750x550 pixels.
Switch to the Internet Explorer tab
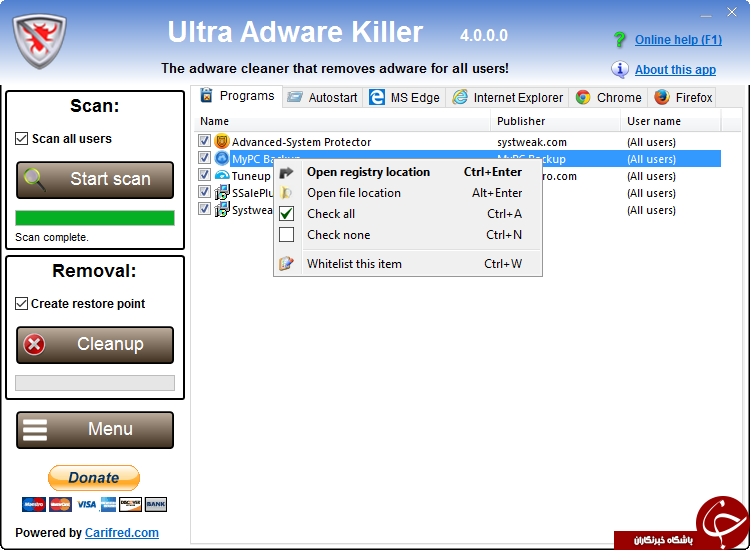(507, 98)
